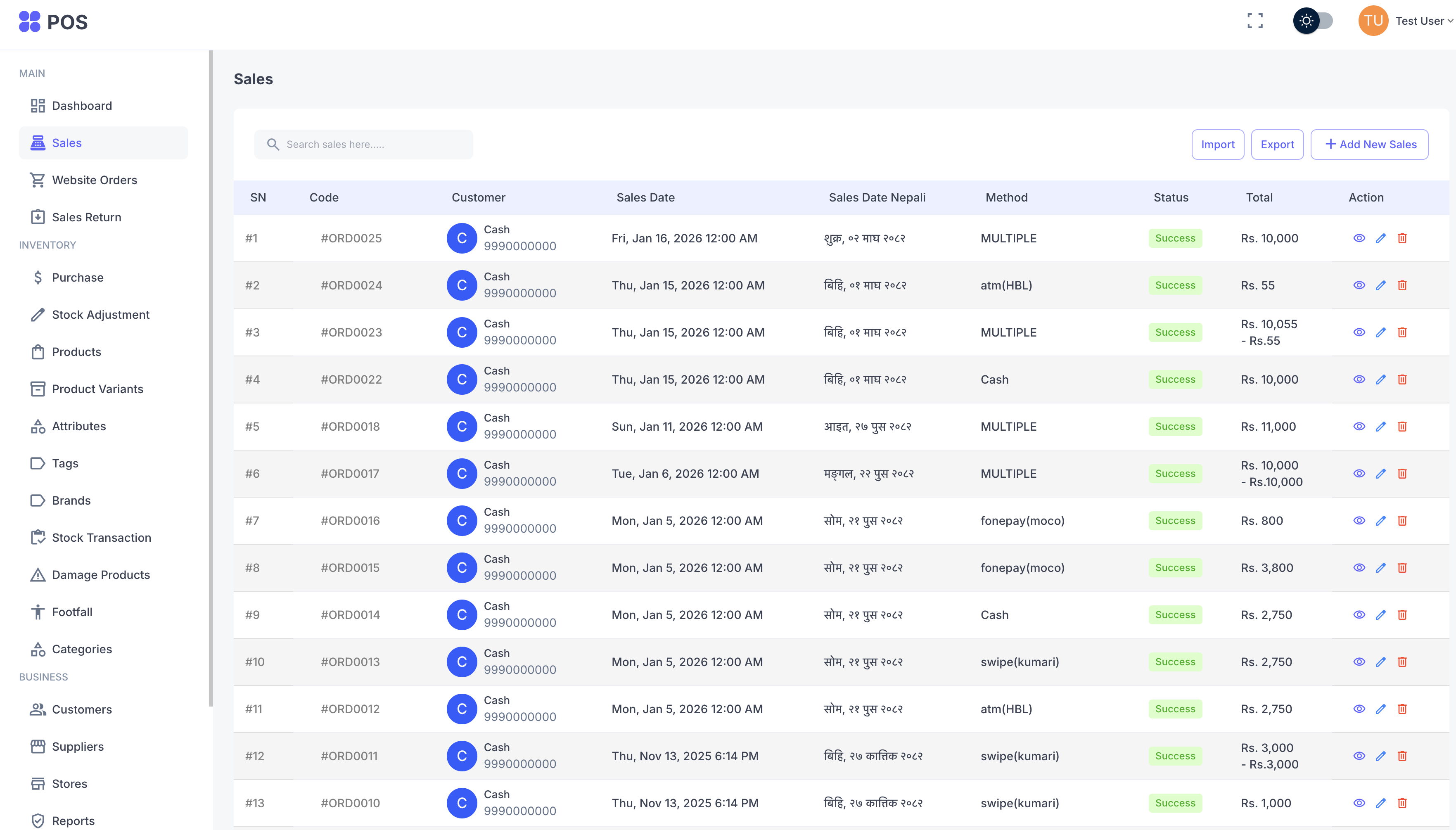
Task: Click inside the sales search field
Action: click(363, 144)
